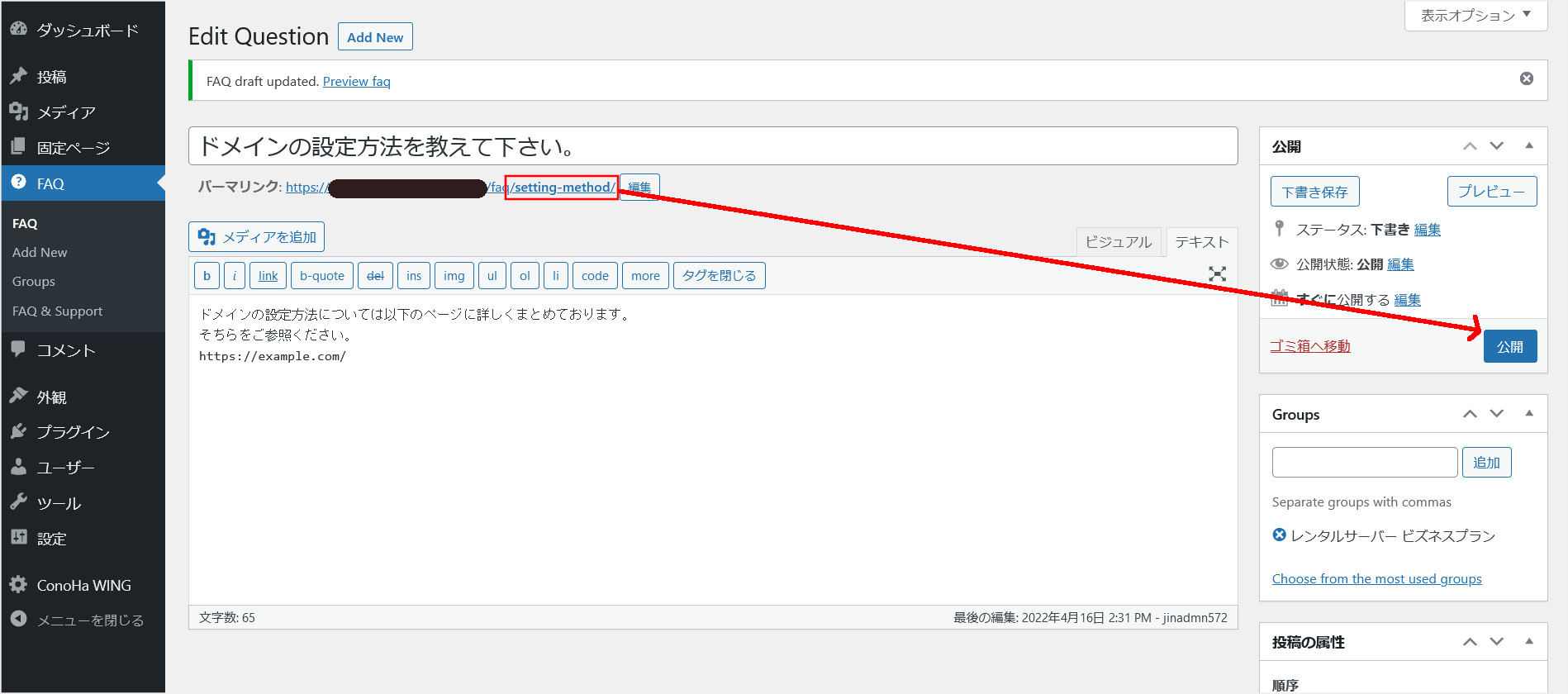Click the Groups tag input field
This screenshot has width=1568, height=694.
point(1365,463)
